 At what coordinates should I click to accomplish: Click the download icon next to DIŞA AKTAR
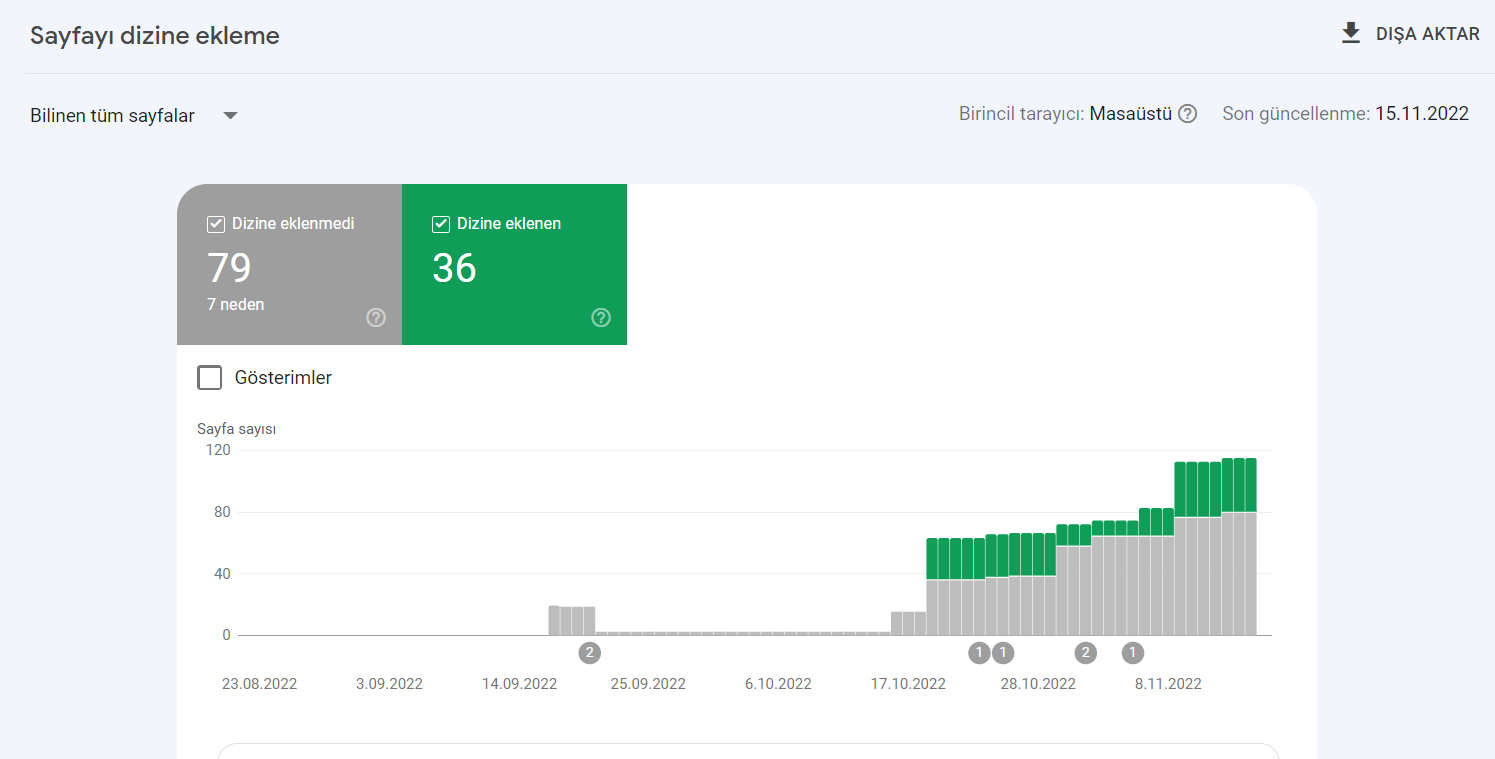pos(1351,34)
